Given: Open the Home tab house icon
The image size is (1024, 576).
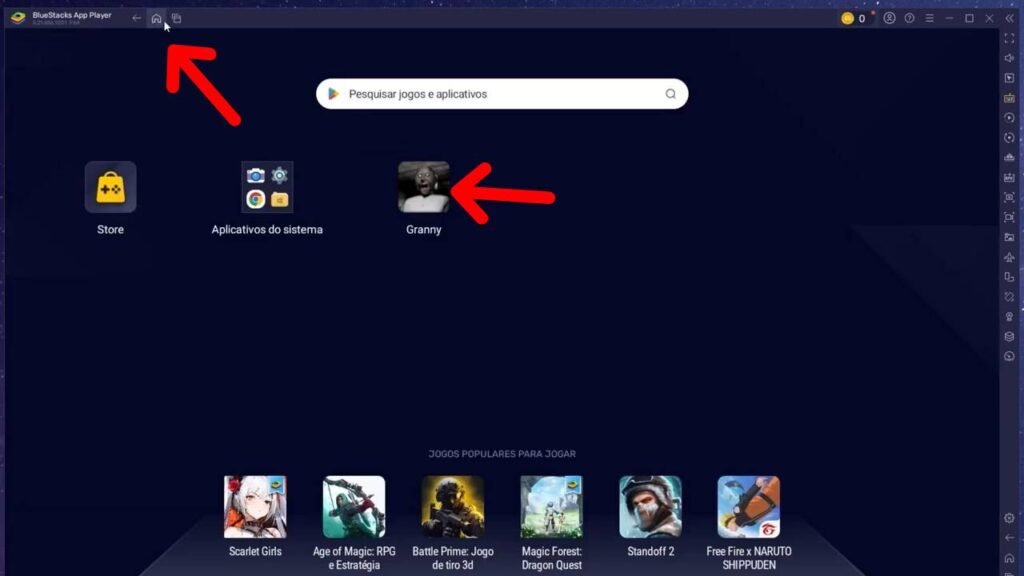Looking at the screenshot, I should pos(156,18).
